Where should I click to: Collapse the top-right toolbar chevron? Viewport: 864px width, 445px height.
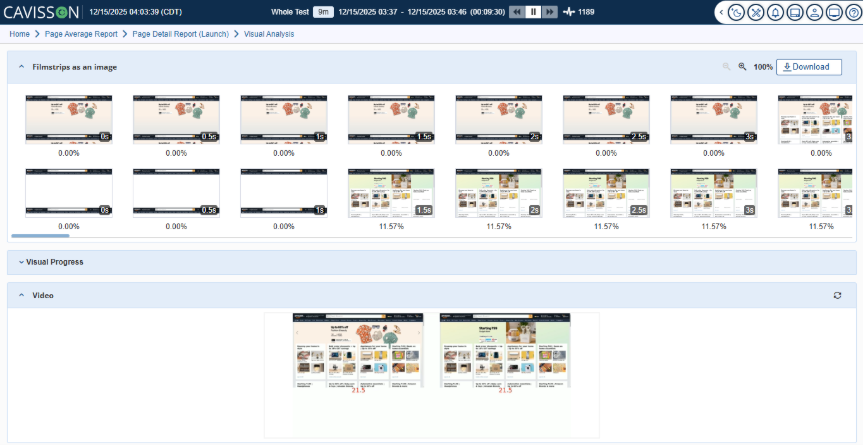[722, 12]
